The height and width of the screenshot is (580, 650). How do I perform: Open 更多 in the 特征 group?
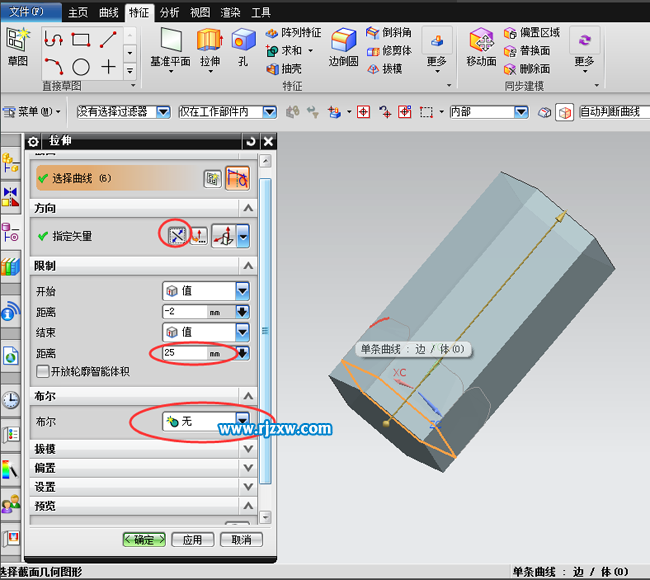click(x=437, y=51)
